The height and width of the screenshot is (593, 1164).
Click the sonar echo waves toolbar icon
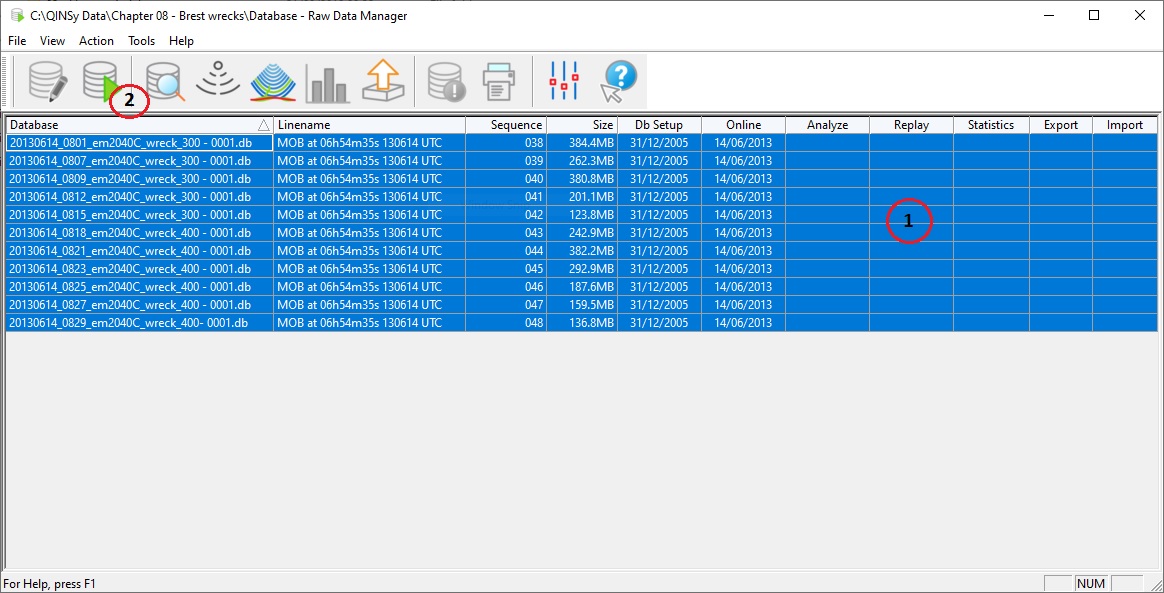click(x=218, y=81)
